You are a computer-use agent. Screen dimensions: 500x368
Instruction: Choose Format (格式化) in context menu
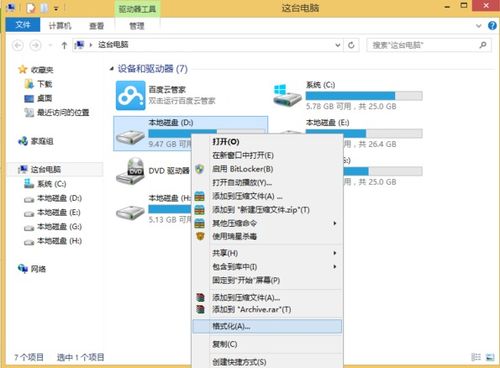[268, 326]
